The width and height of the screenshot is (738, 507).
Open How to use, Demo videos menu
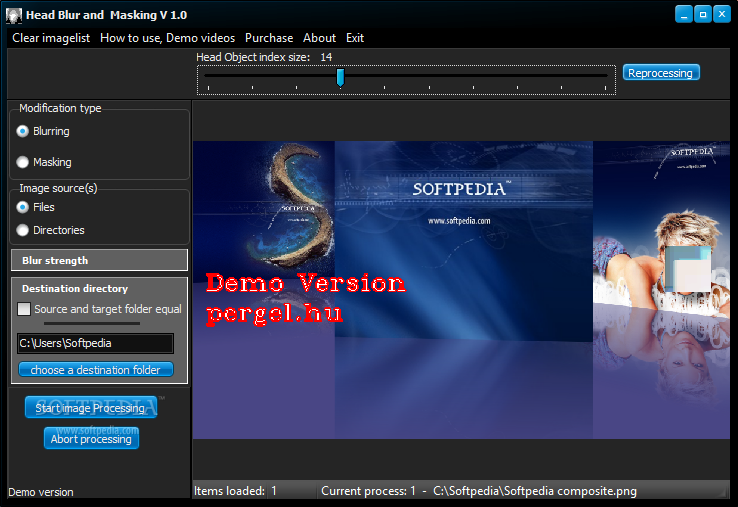[168, 38]
